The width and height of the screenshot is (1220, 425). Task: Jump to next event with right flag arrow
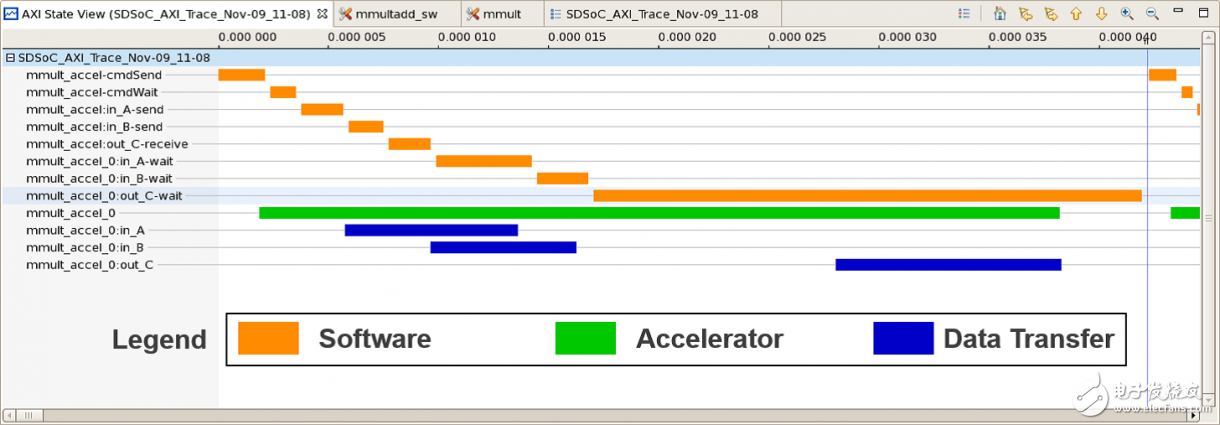point(1050,14)
